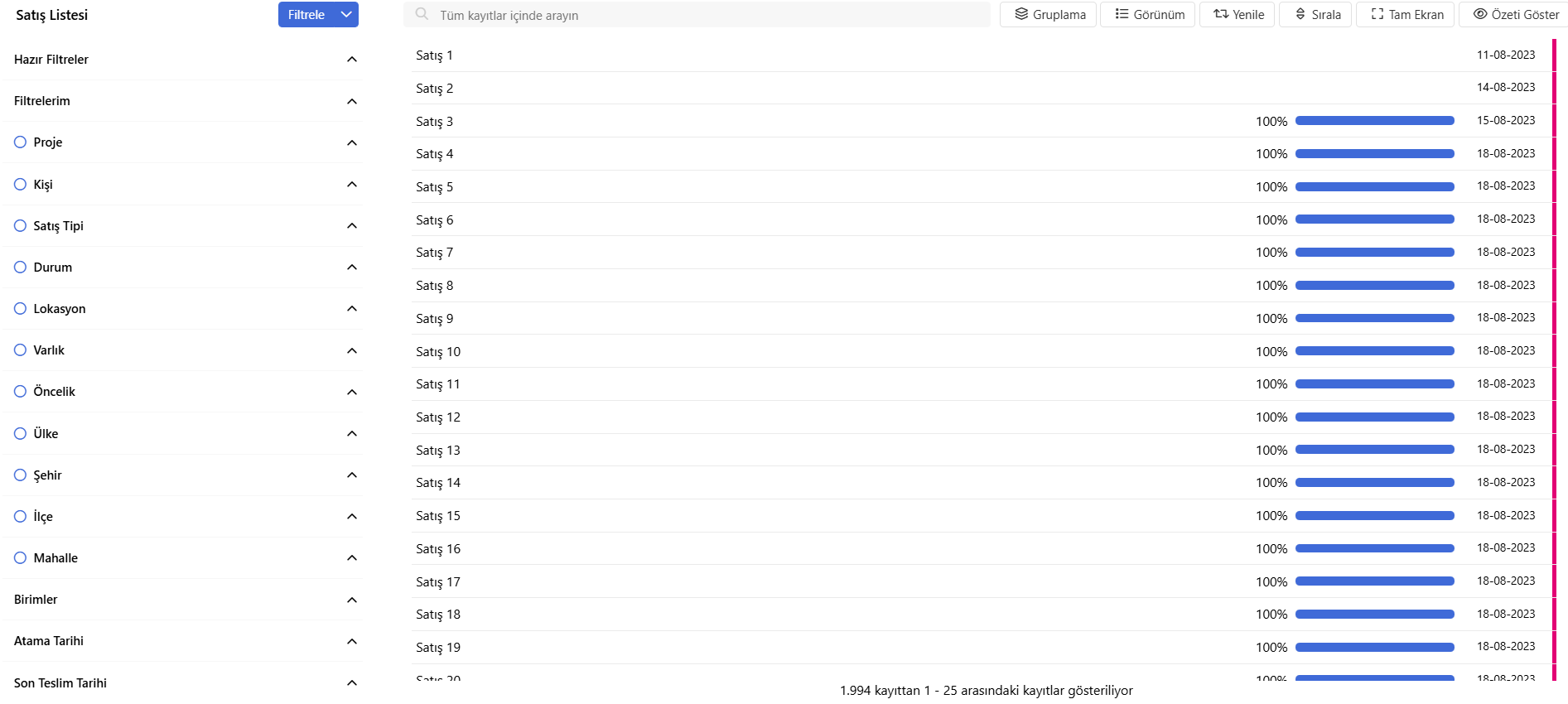
Task: Click the Özeti Göster eye icon
Action: click(x=1480, y=14)
